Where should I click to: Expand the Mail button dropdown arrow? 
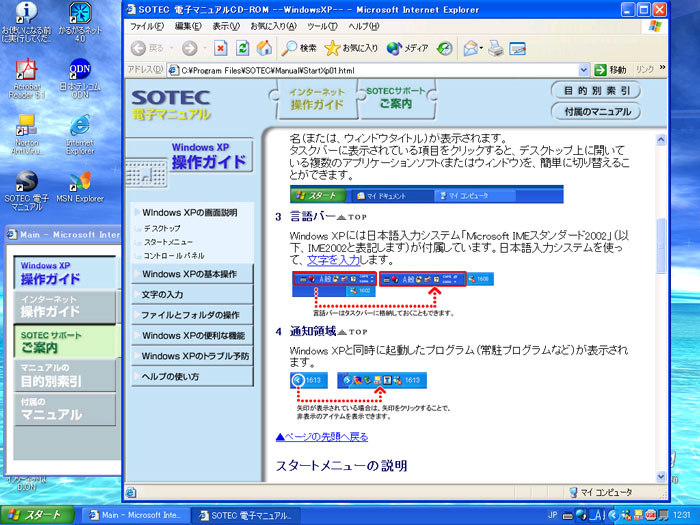pos(482,48)
